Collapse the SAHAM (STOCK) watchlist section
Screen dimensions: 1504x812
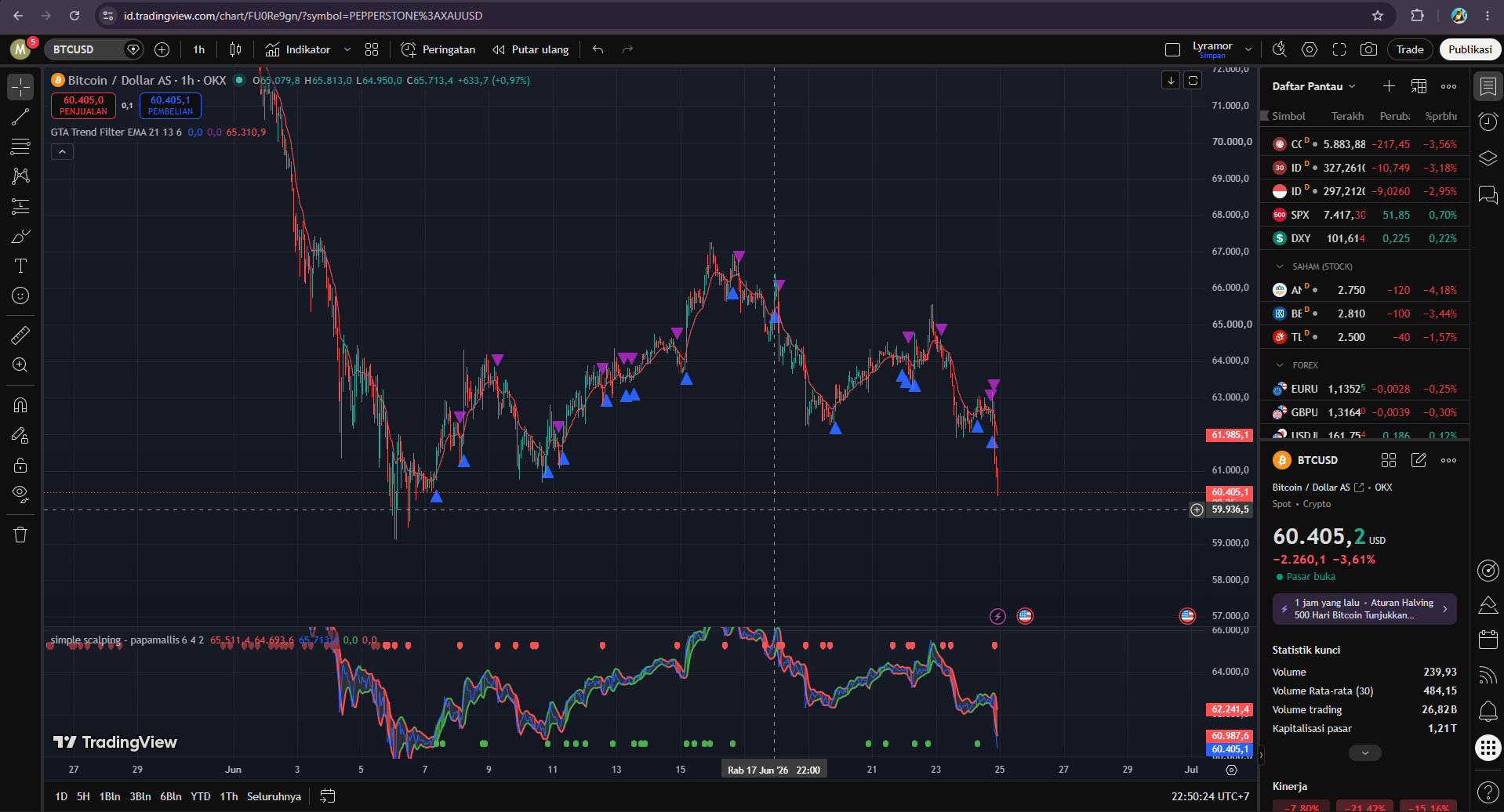(x=1280, y=266)
